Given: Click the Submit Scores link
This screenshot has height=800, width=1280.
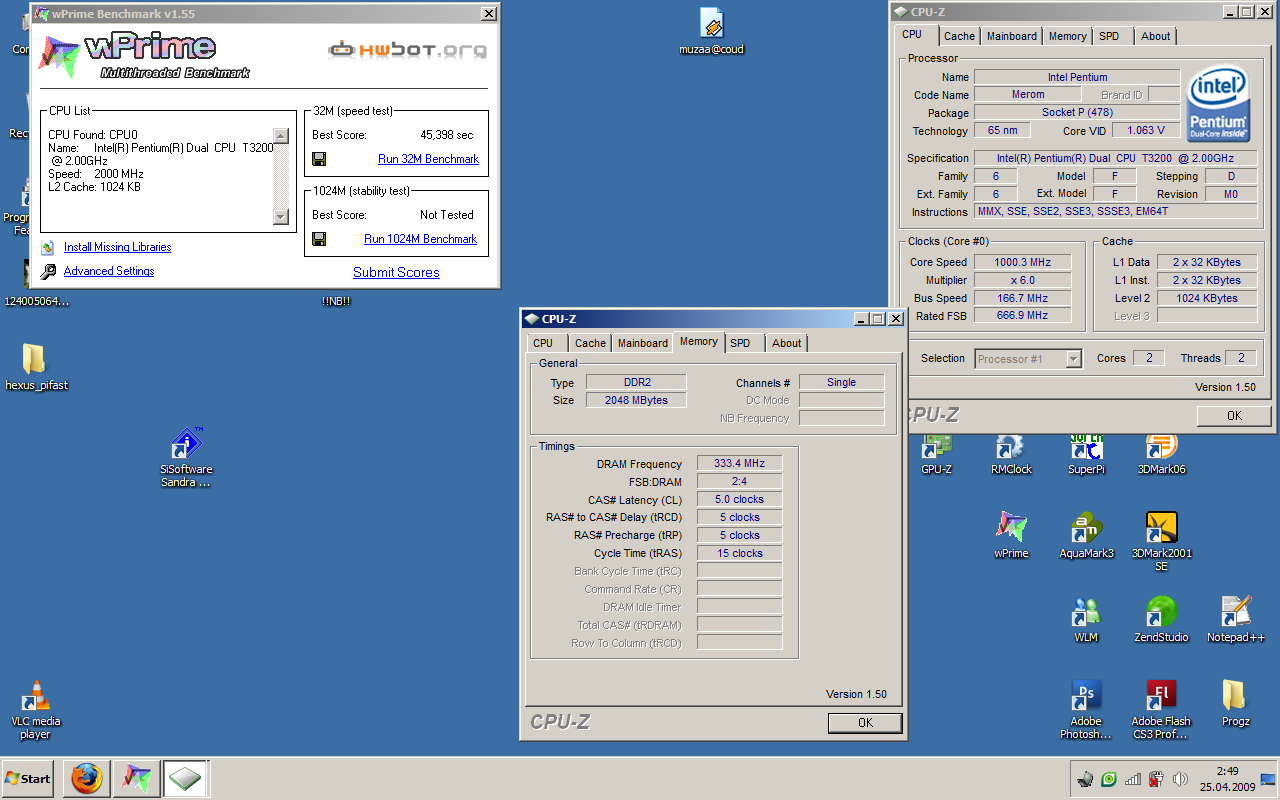Looking at the screenshot, I should tap(396, 272).
